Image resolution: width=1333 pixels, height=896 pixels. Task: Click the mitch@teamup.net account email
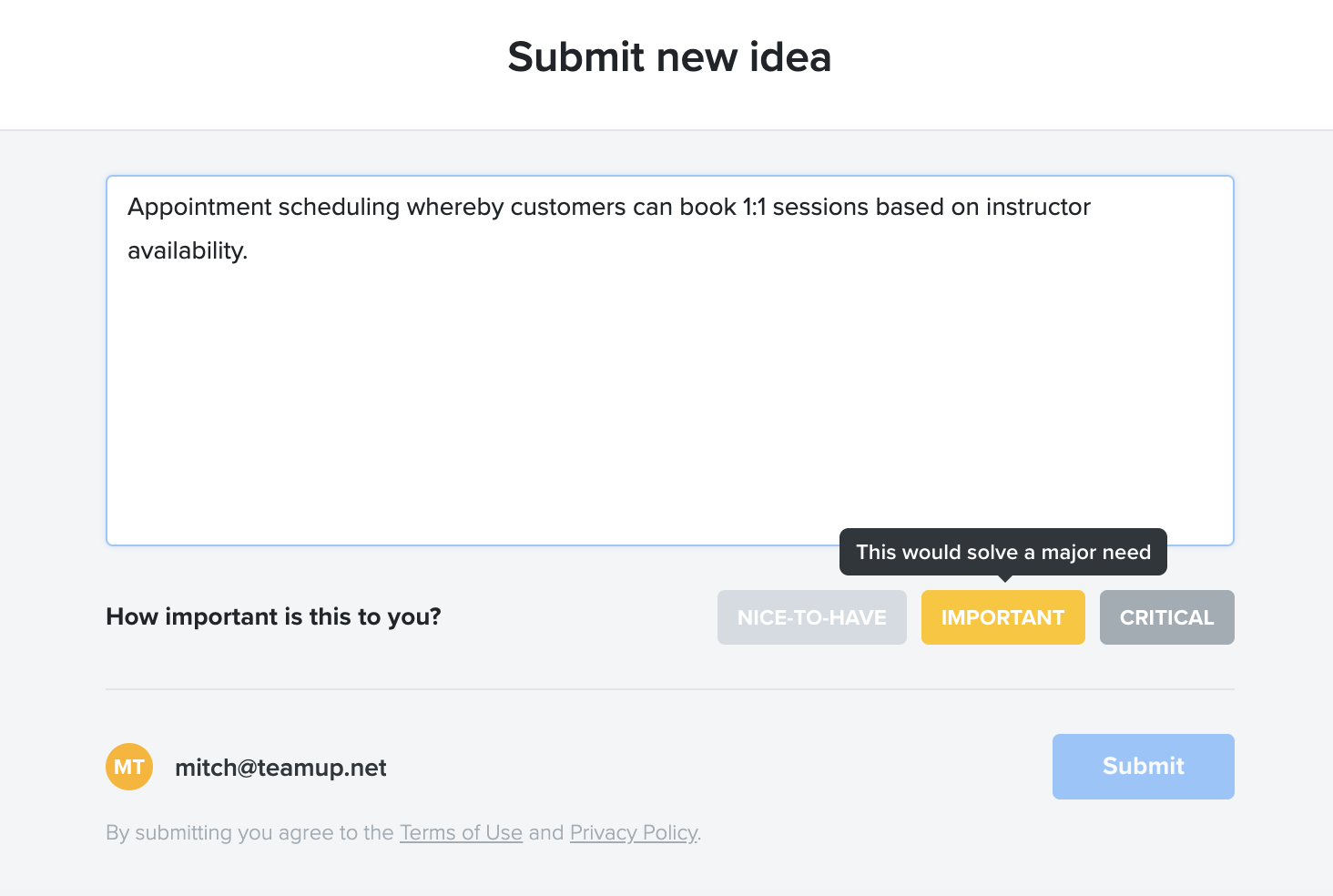click(280, 768)
